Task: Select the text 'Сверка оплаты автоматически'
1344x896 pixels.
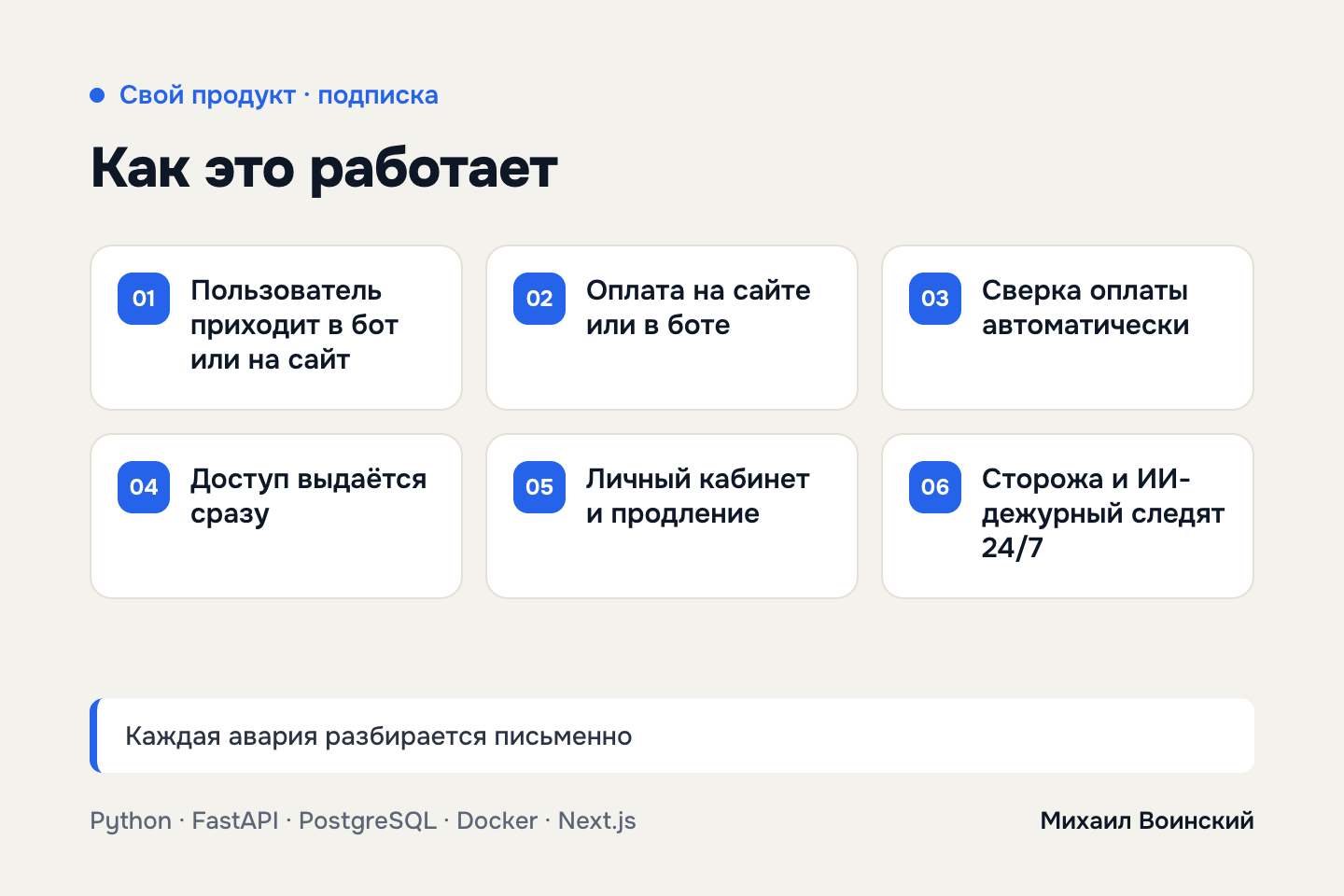Action: pyautogui.click(x=1085, y=308)
